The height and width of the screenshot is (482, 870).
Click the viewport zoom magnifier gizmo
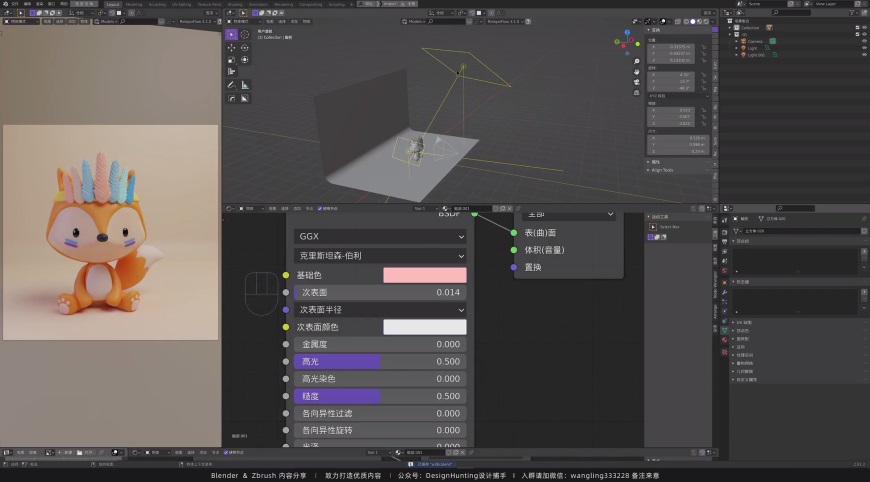coord(636,62)
